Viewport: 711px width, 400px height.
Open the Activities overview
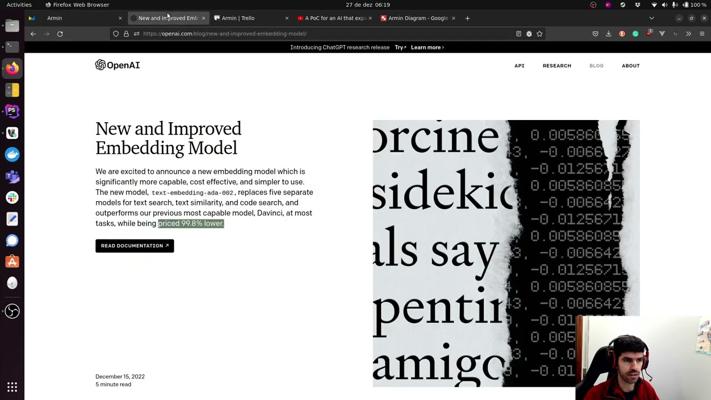point(19,5)
